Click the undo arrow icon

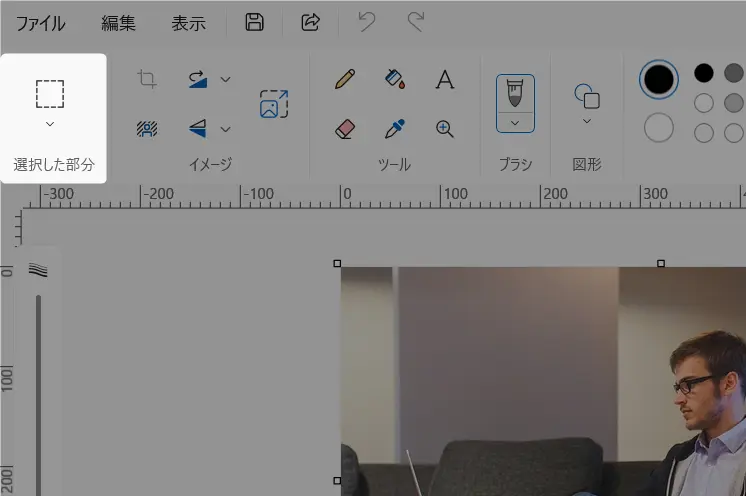366,22
